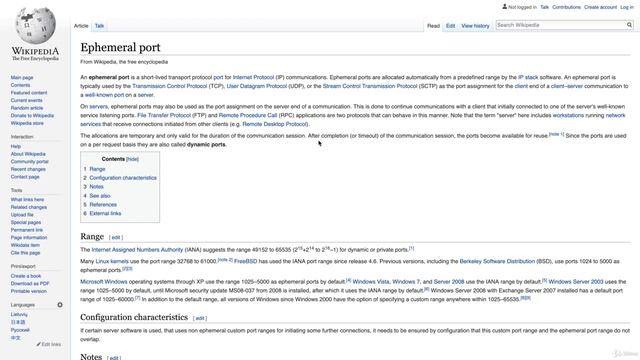Open File Transfer Protocol link
Viewport: 640px width, 360px height.
(164, 116)
